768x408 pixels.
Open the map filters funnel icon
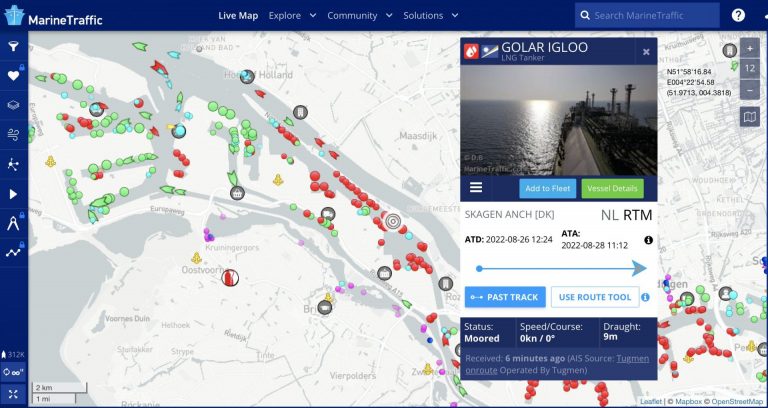[x=13, y=46]
